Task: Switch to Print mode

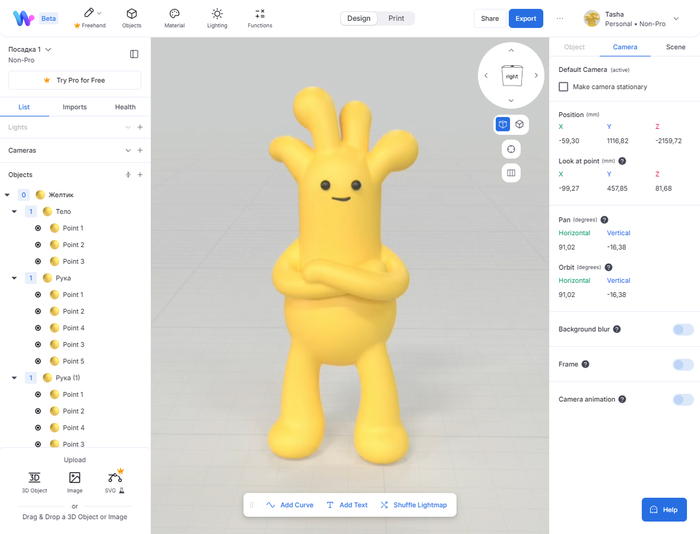Action: click(x=396, y=18)
